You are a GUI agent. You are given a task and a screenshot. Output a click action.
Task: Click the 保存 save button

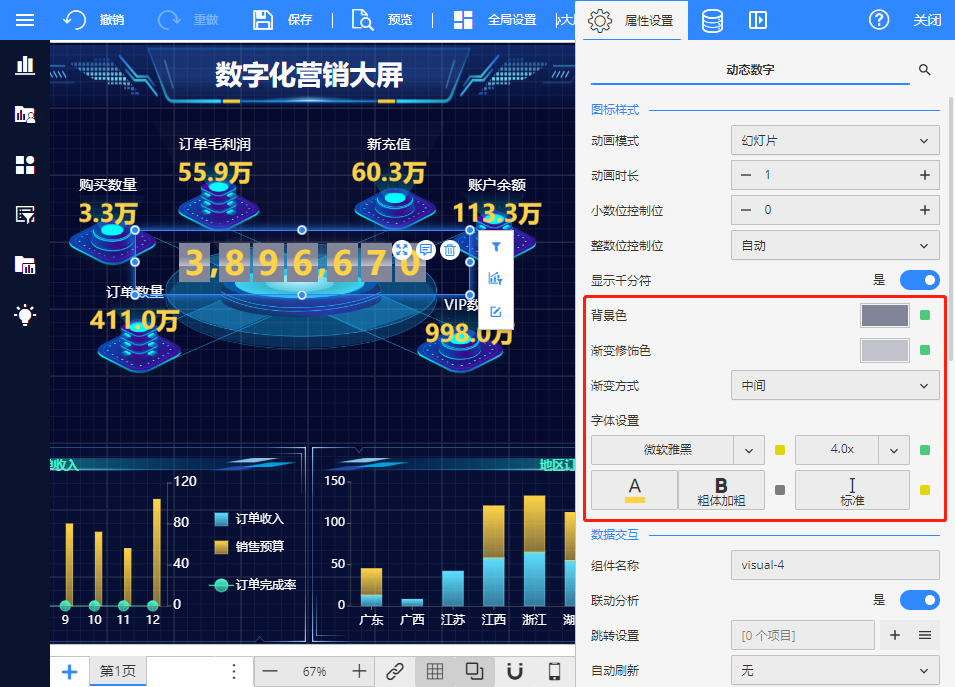click(x=283, y=20)
